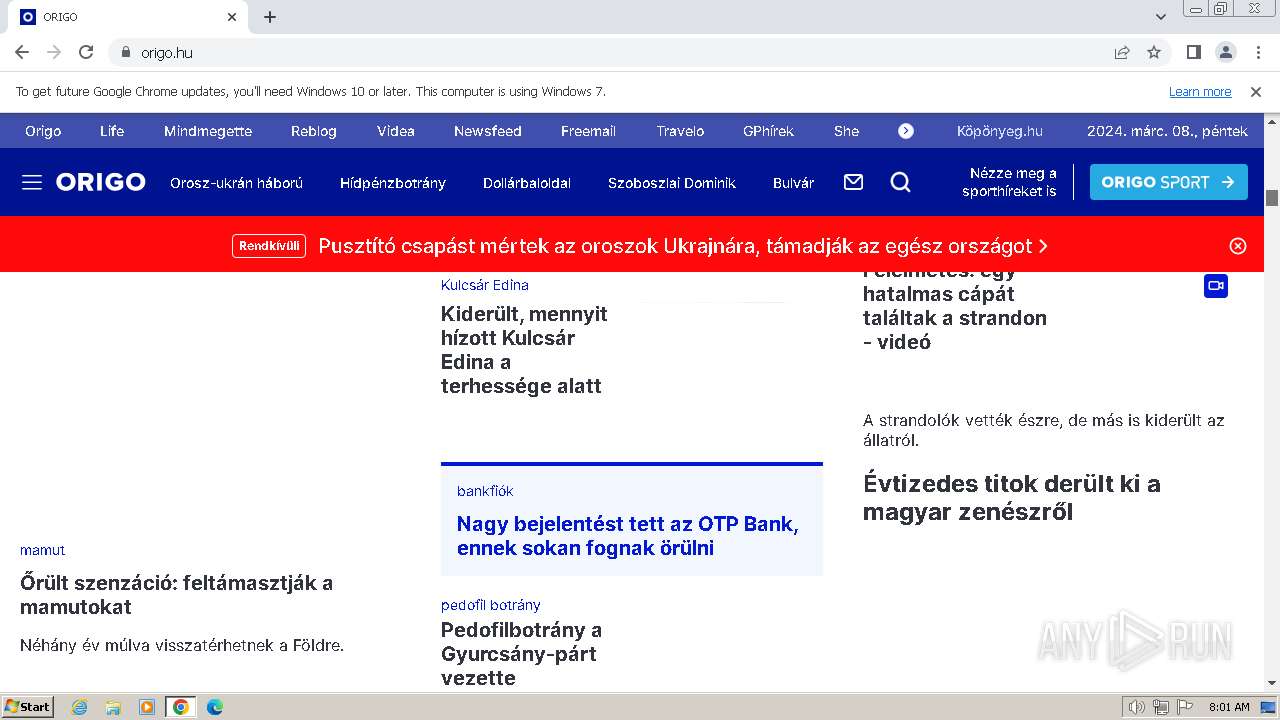Open the breaking news about Ukraine attack
The width and height of the screenshot is (1280, 720).
tap(683, 246)
